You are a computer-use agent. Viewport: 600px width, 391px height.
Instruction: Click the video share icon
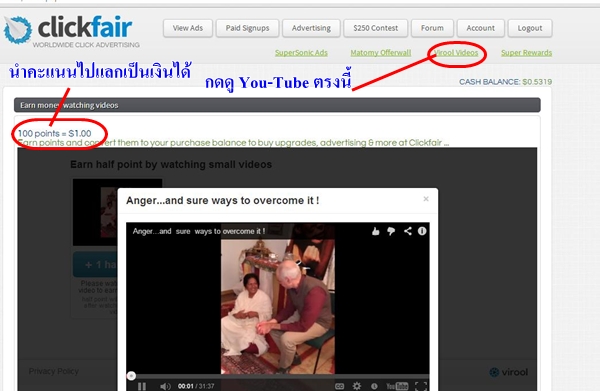408,231
